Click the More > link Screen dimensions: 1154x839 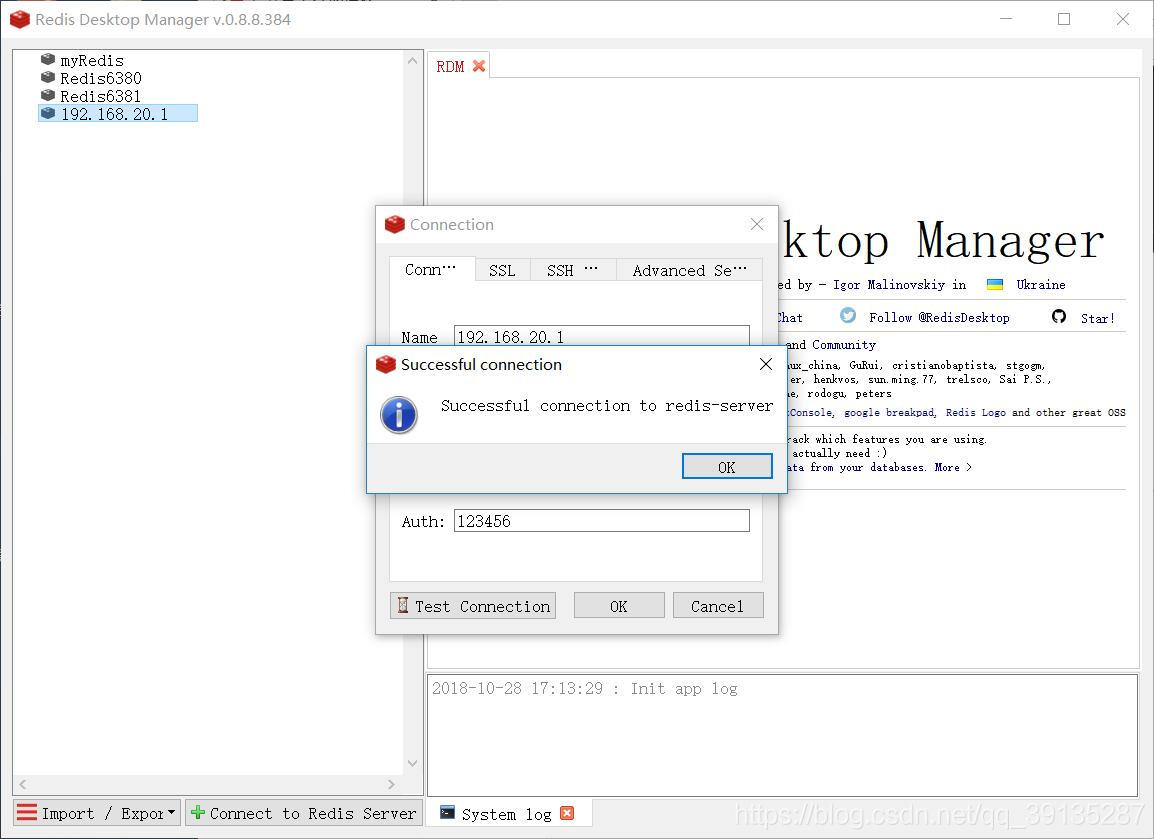pos(953,467)
